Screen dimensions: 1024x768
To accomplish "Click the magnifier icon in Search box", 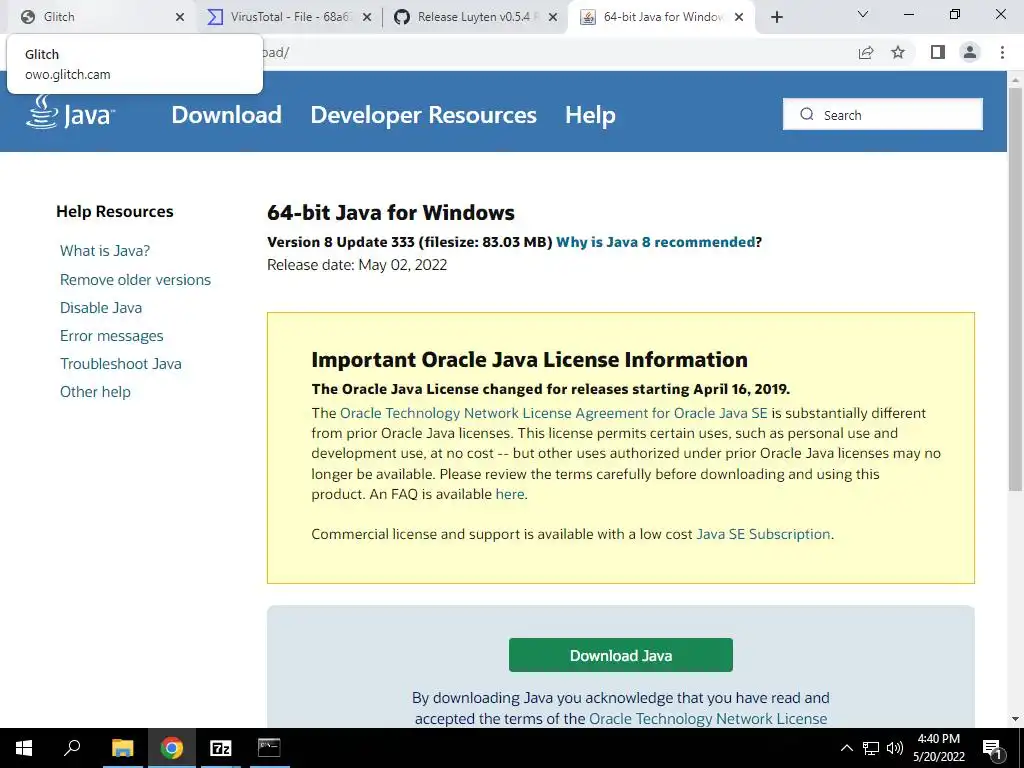I will click(x=807, y=114).
